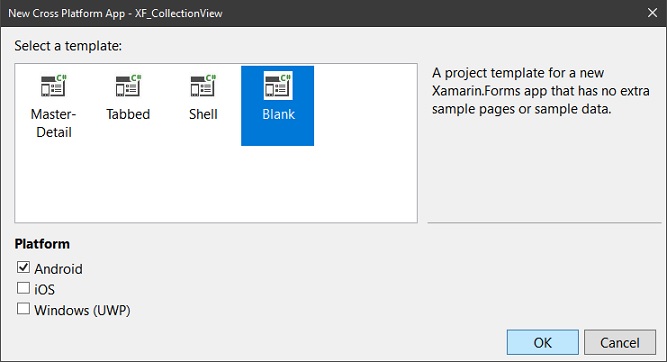Close the New Cross Platform App window
This screenshot has width=667, height=362.
click(653, 13)
